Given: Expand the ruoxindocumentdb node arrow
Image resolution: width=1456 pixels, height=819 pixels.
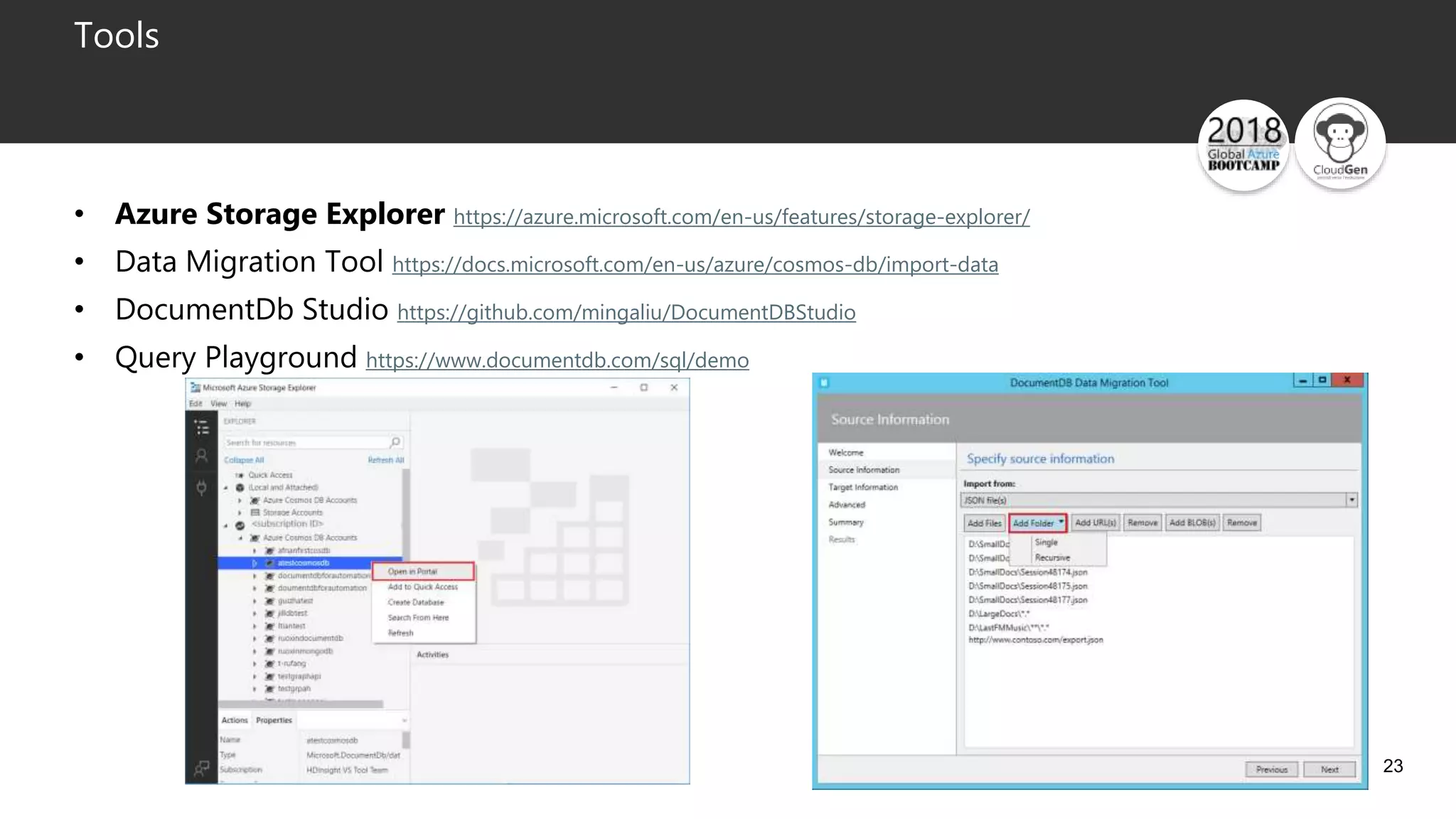Looking at the screenshot, I should [x=255, y=638].
